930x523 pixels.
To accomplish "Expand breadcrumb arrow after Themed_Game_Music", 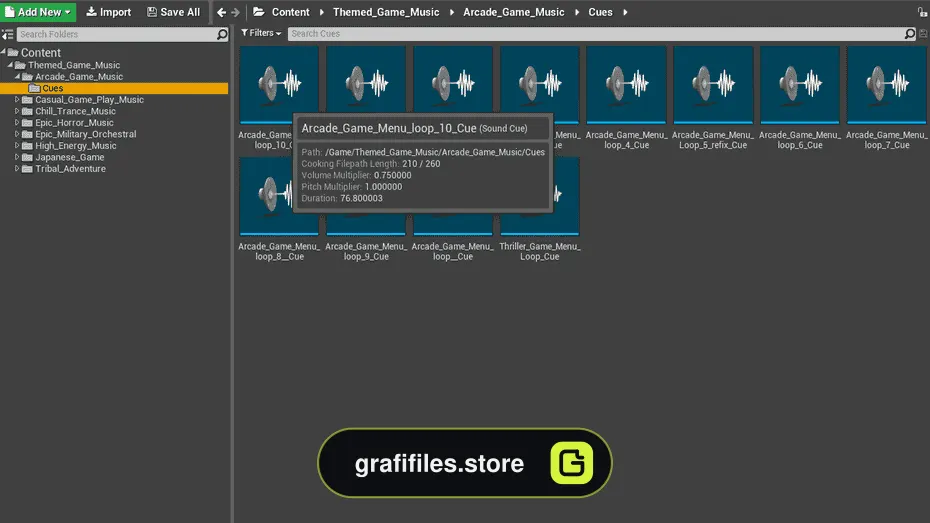I will tap(452, 12).
